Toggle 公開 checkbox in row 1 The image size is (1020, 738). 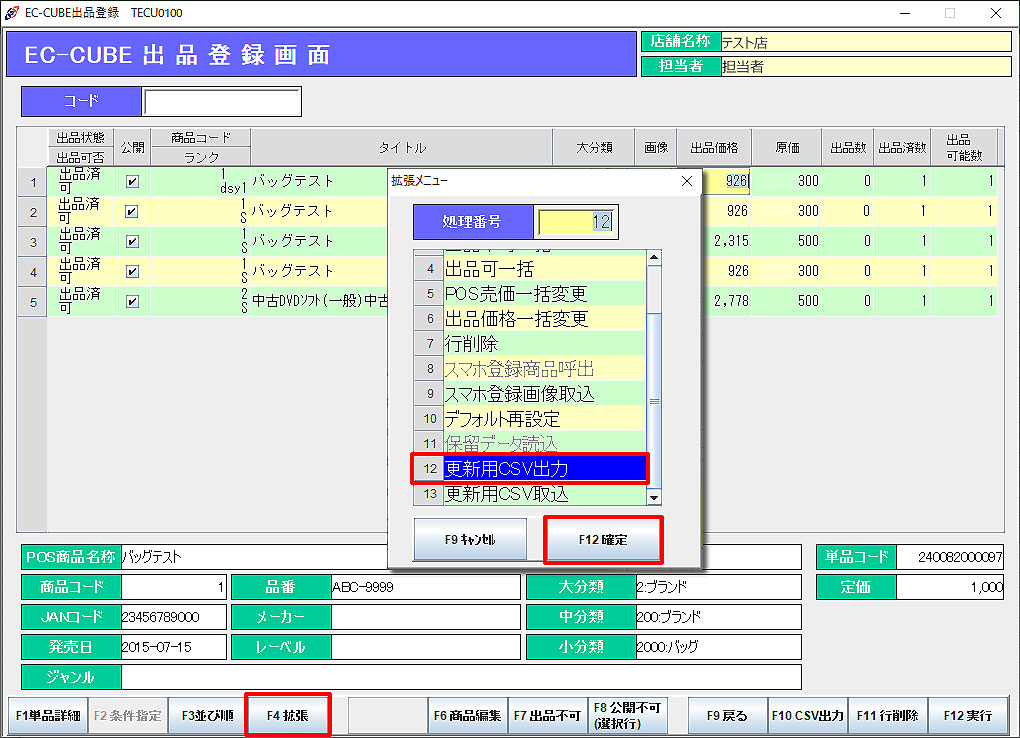point(132,182)
